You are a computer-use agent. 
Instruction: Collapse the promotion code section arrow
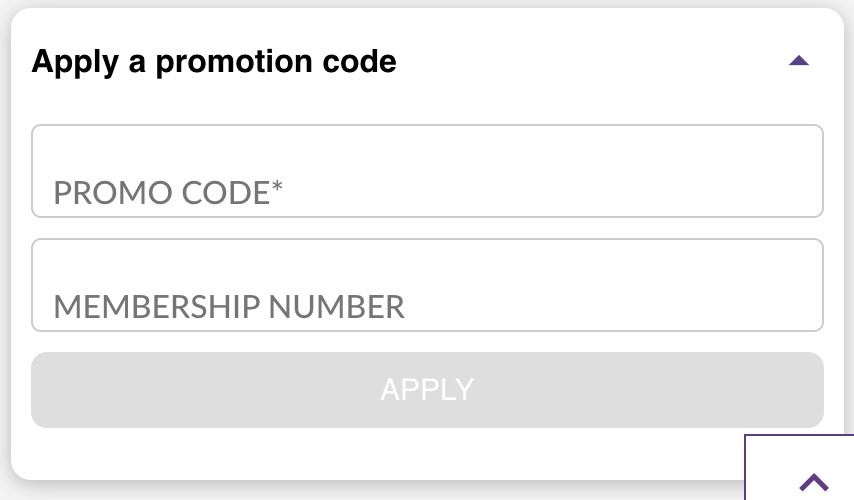pos(798,62)
